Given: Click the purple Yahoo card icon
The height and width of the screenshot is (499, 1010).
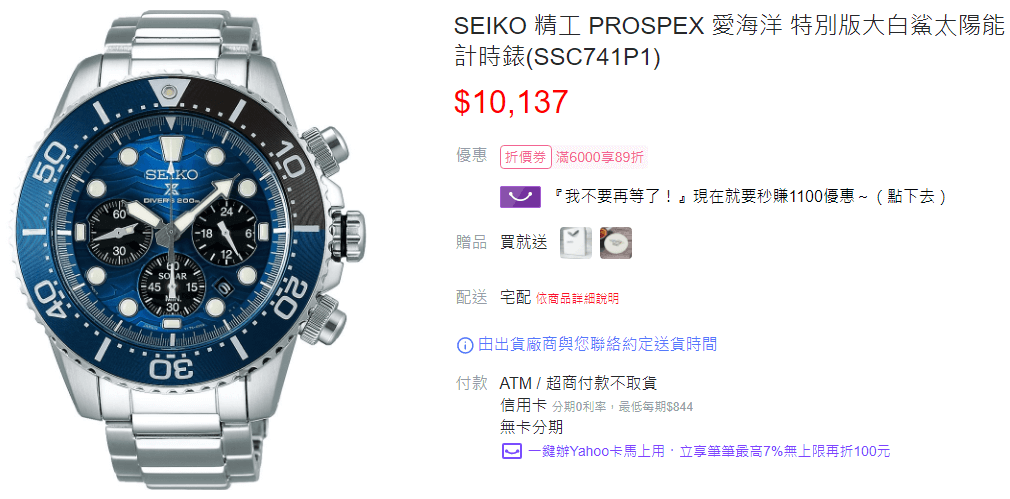Looking at the screenshot, I should (511, 451).
